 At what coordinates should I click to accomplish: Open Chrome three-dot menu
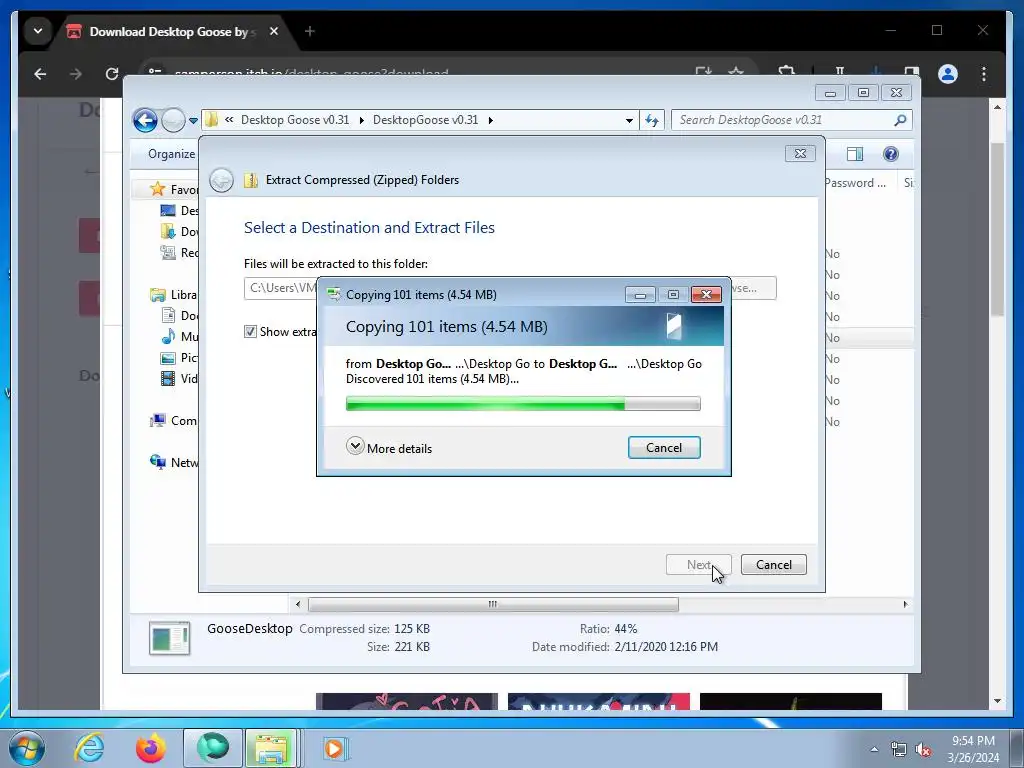click(984, 74)
